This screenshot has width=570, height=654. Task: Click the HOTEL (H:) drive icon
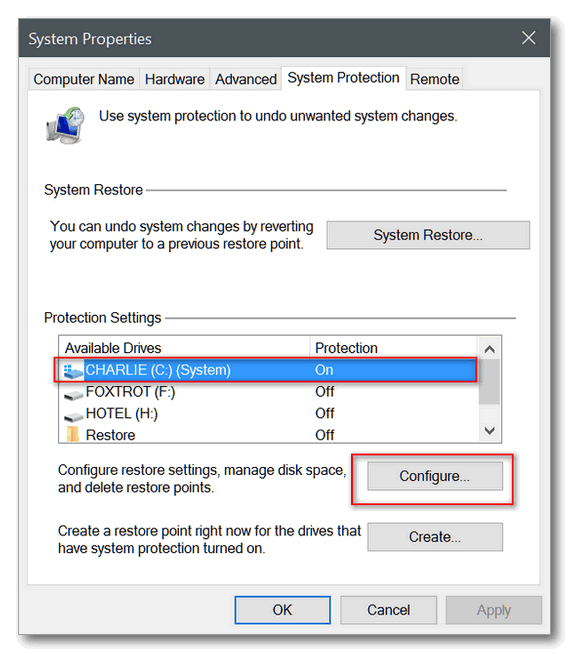tap(73, 416)
